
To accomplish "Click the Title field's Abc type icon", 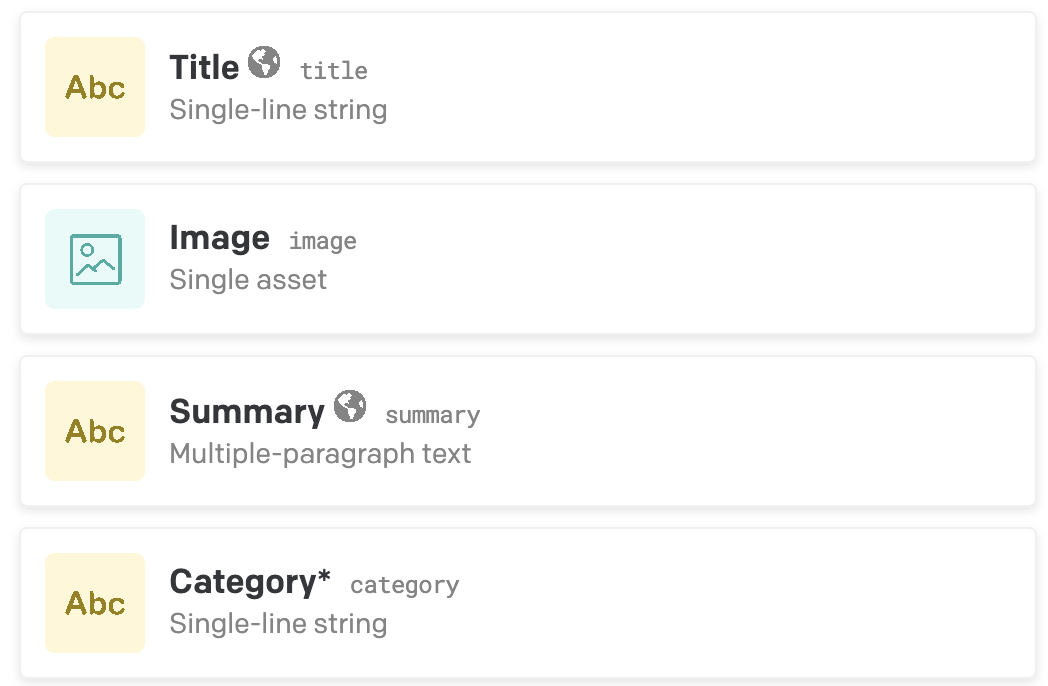I will pyautogui.click(x=95, y=87).
